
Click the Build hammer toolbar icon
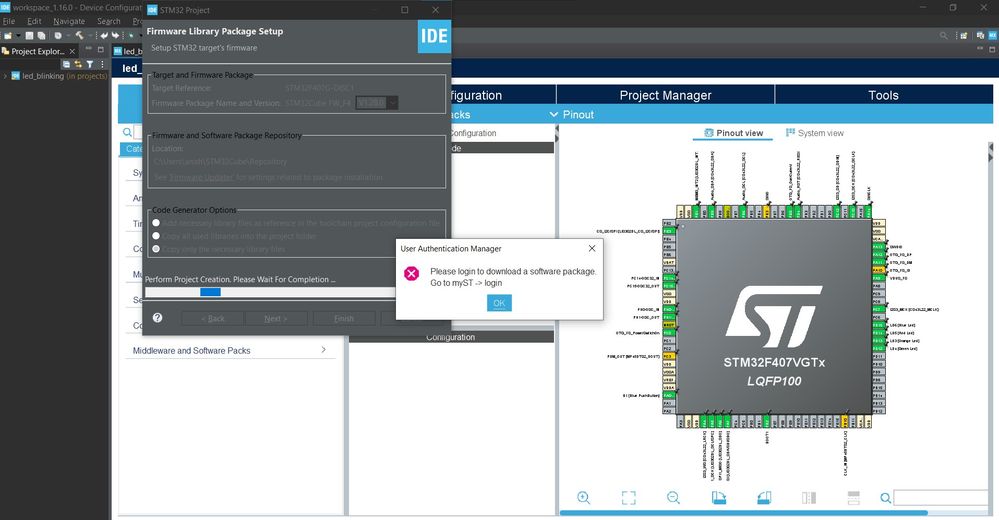coord(79,36)
